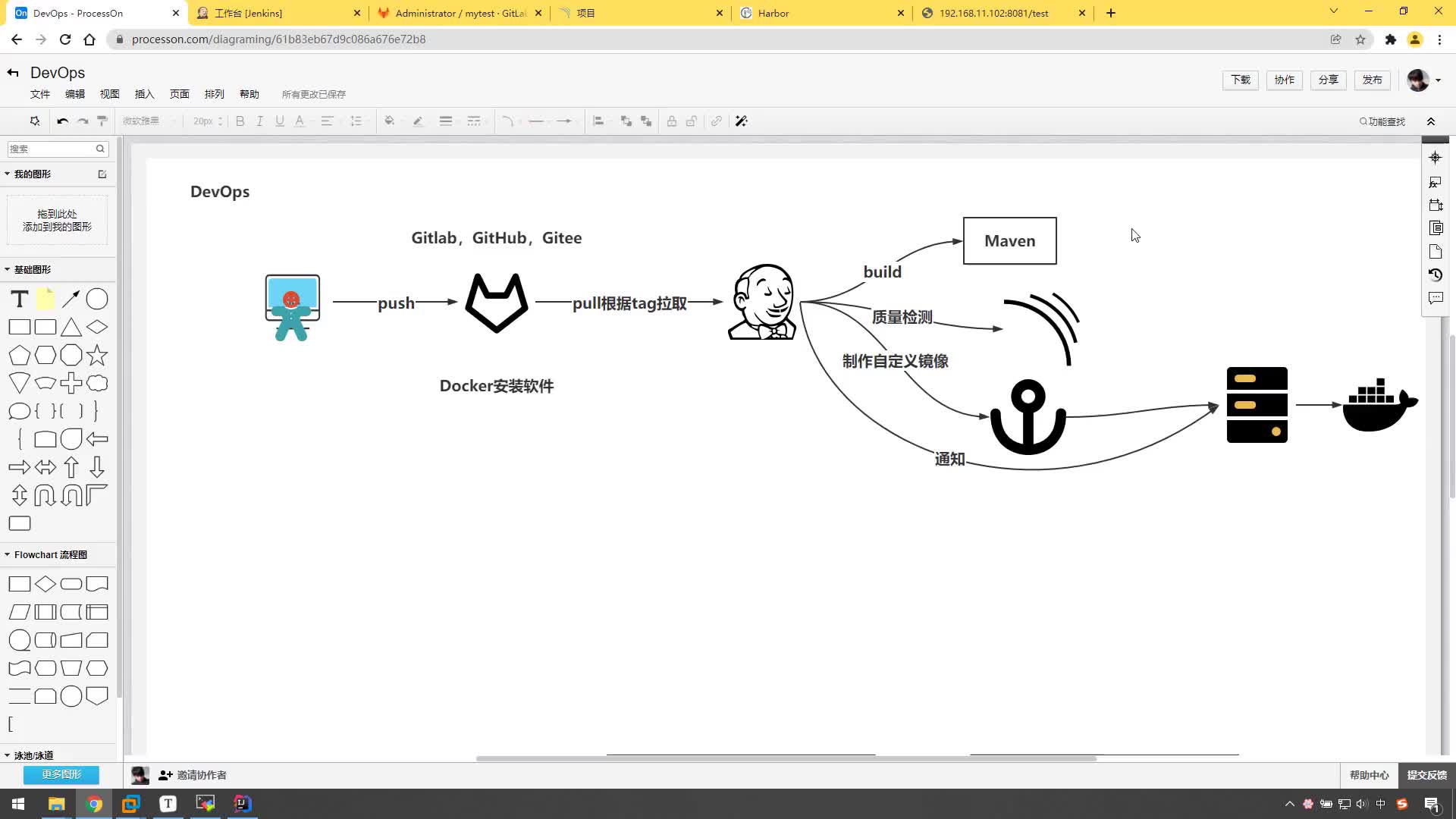Select the star basic shape
1456x819 pixels.
point(97,355)
